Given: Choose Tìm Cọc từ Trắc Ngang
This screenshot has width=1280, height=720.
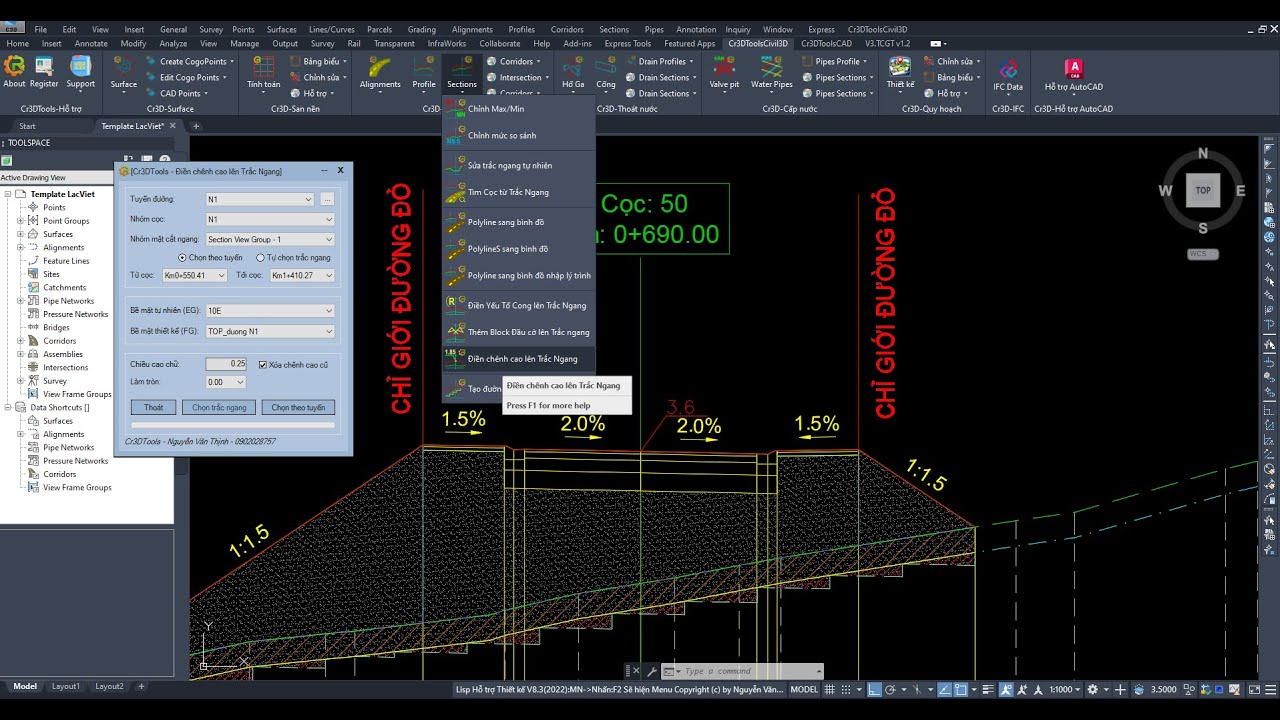Looking at the screenshot, I should (519, 192).
